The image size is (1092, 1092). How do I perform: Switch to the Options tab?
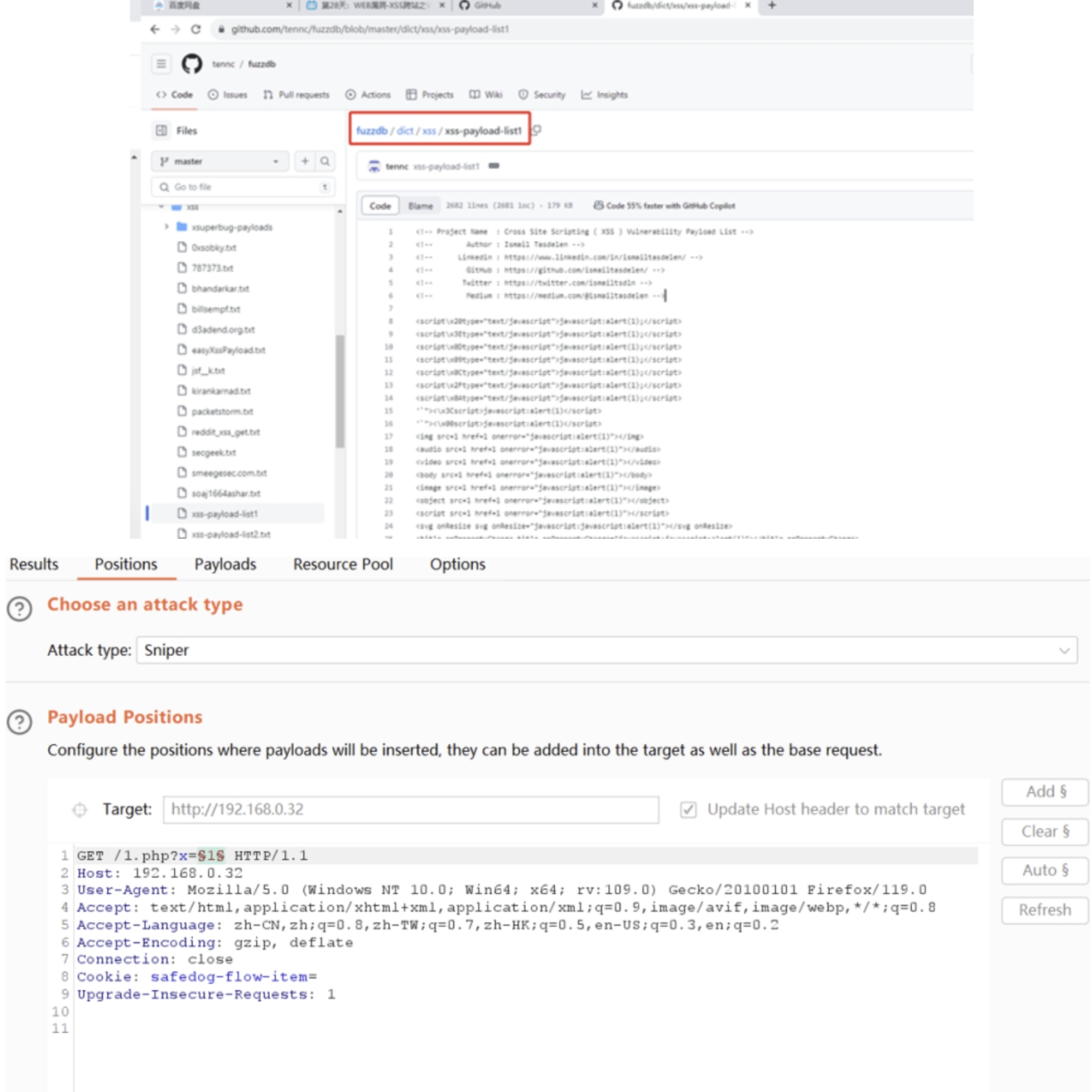pos(458,564)
